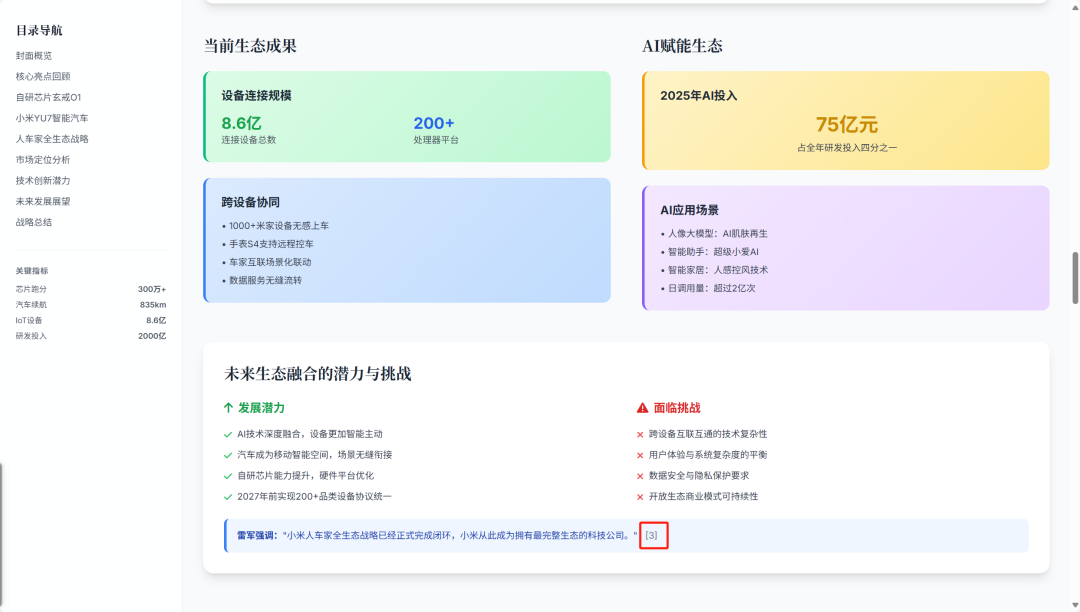Image resolution: width=1080 pixels, height=612 pixels.
Task: Click the 关键指标 sidebar label
Action: click(x=32, y=271)
